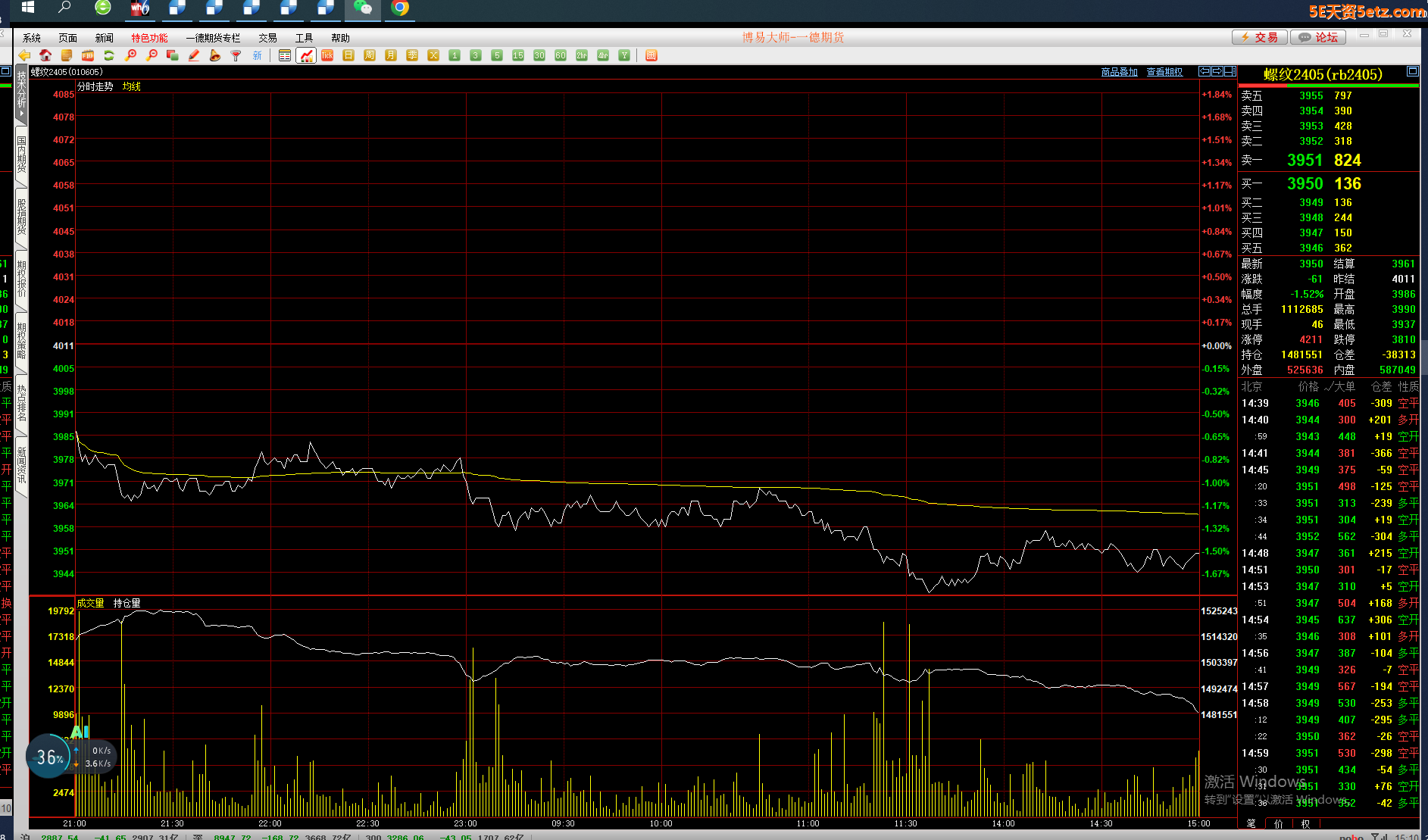The width and height of the screenshot is (1428, 840).
Task: Open the 特色功能 menu
Action: pos(149,38)
